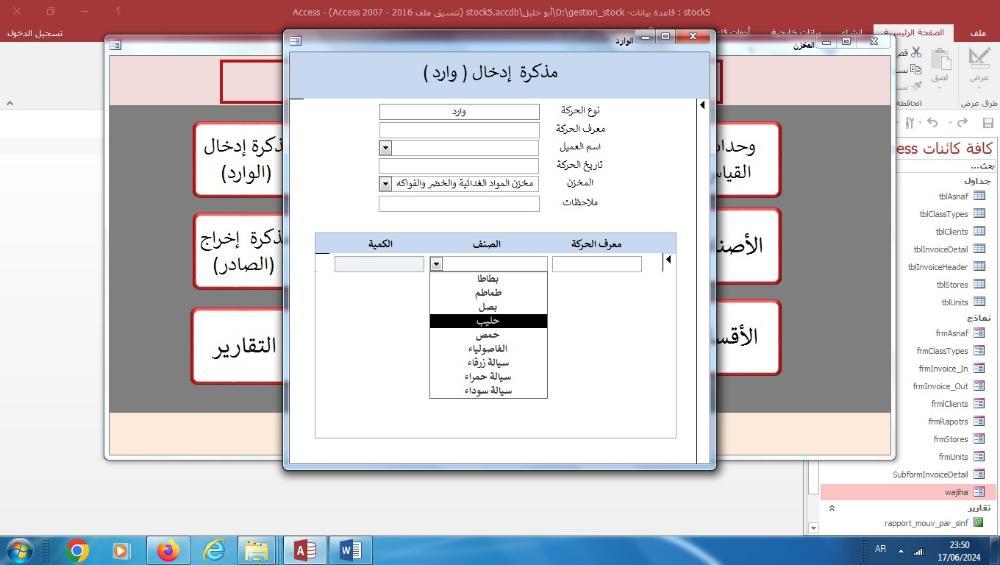Click the Copy icon in the clipboard group

tap(916, 69)
